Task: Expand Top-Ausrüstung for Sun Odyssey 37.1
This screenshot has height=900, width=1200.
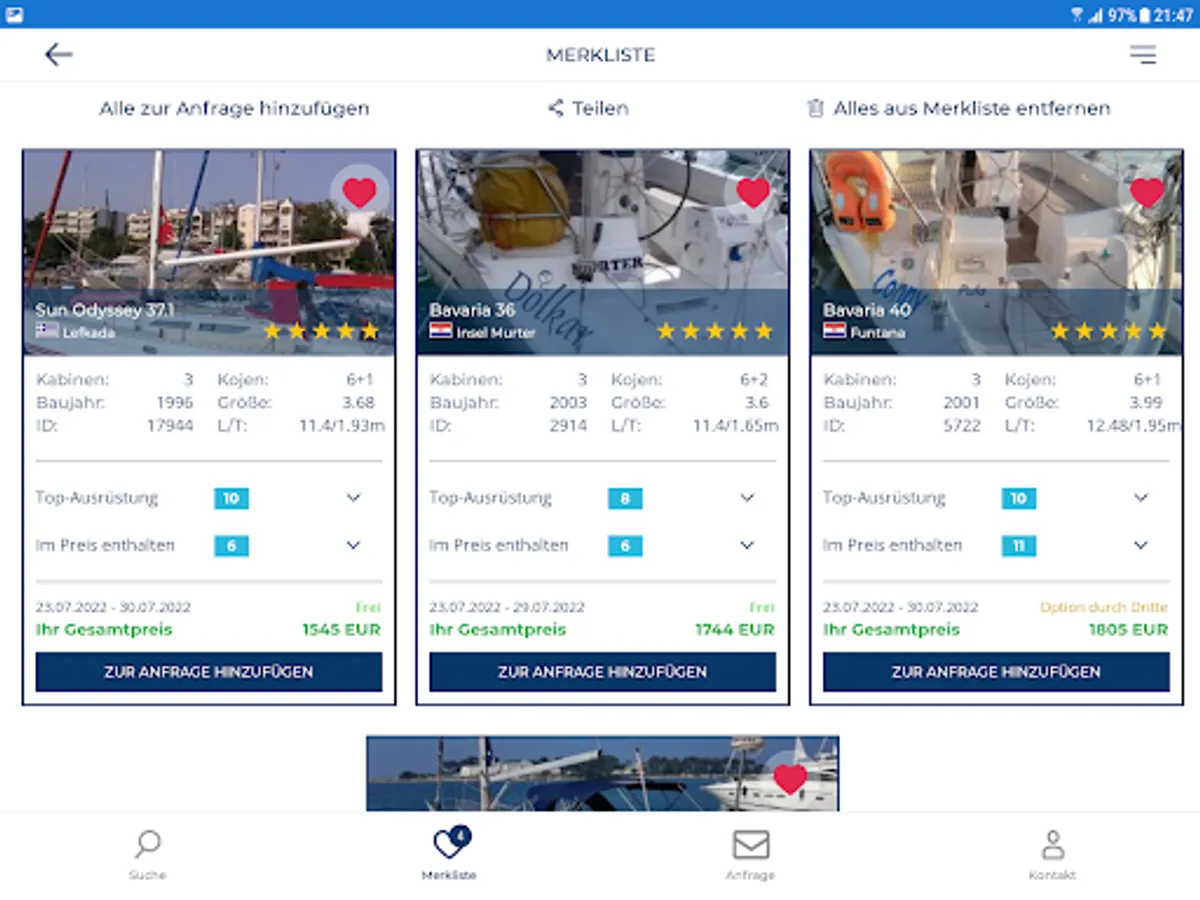Action: (353, 498)
